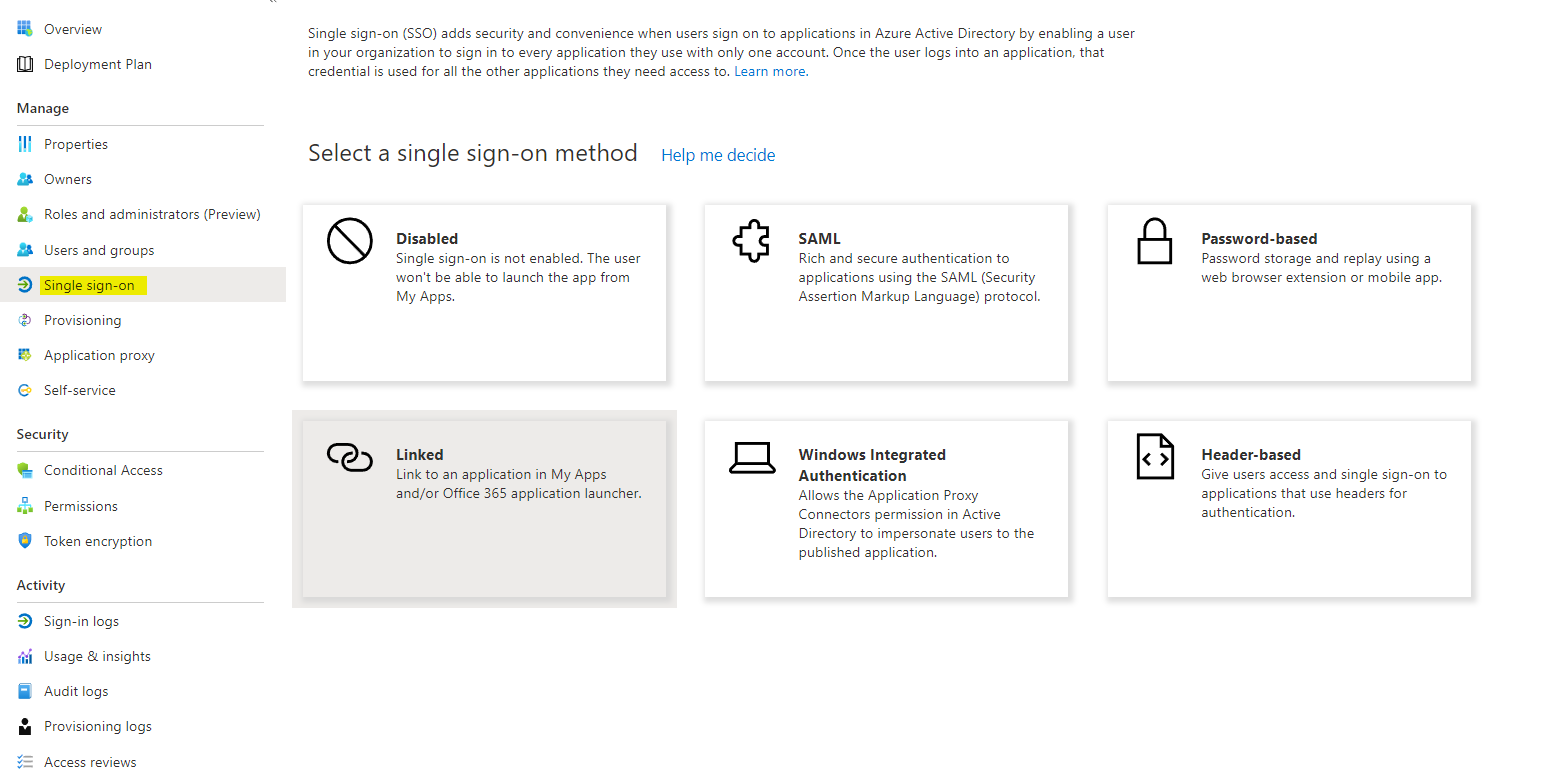
Task: Select the Provisioning icon in the sidebar
Action: pos(25,320)
